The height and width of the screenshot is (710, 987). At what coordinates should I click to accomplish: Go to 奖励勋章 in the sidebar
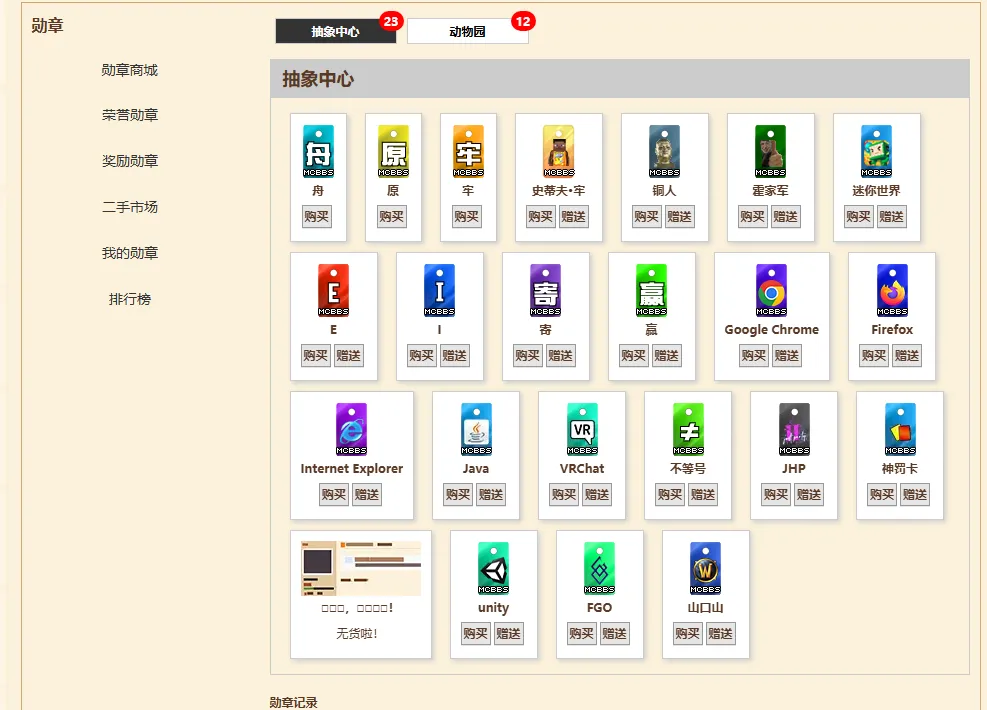tap(130, 161)
